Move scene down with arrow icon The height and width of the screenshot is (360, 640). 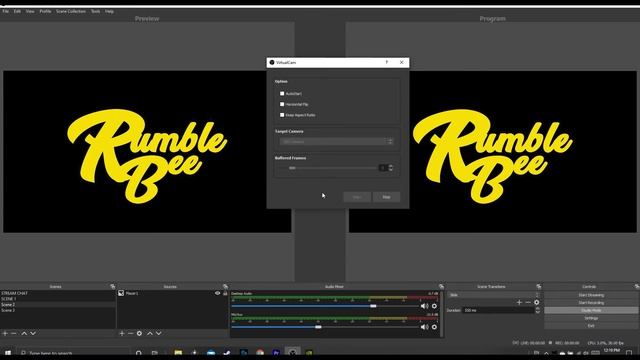coord(33,333)
